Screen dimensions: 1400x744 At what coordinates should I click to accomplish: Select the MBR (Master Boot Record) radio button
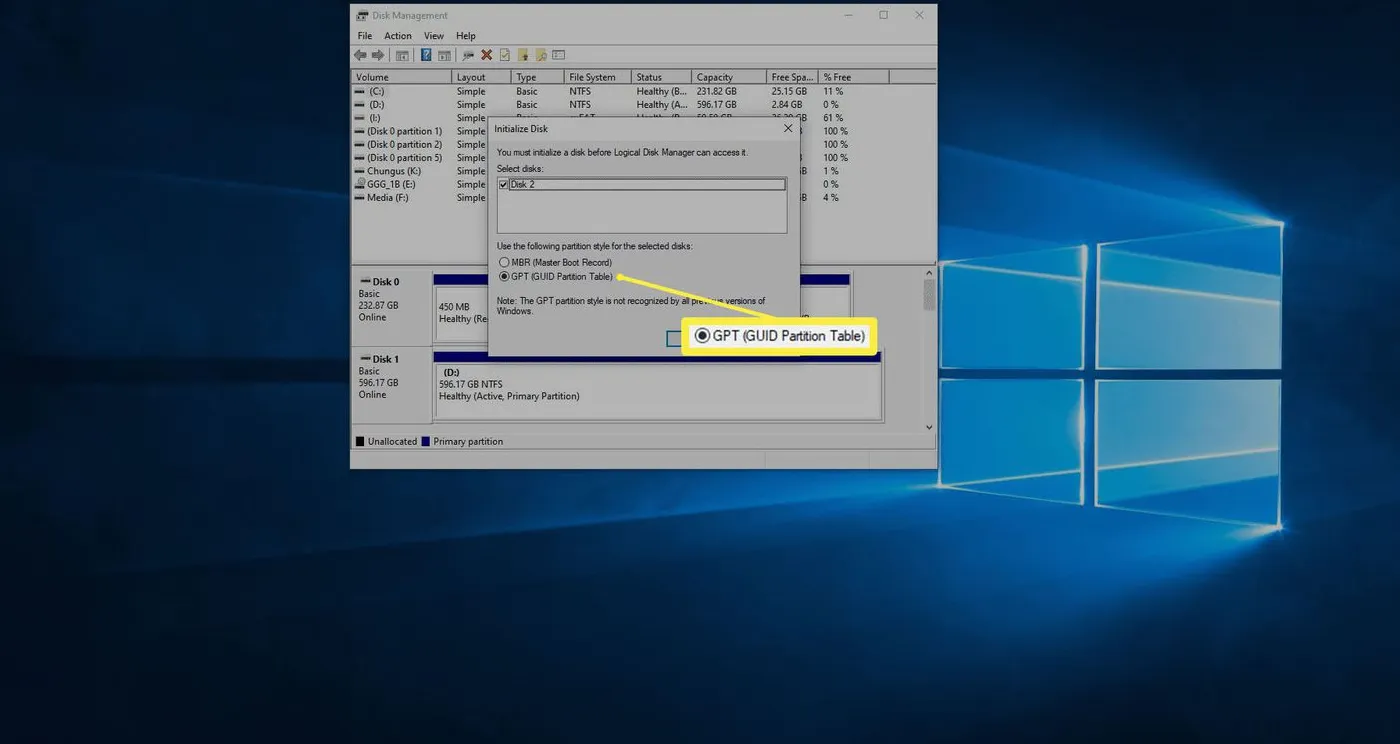pyautogui.click(x=504, y=262)
